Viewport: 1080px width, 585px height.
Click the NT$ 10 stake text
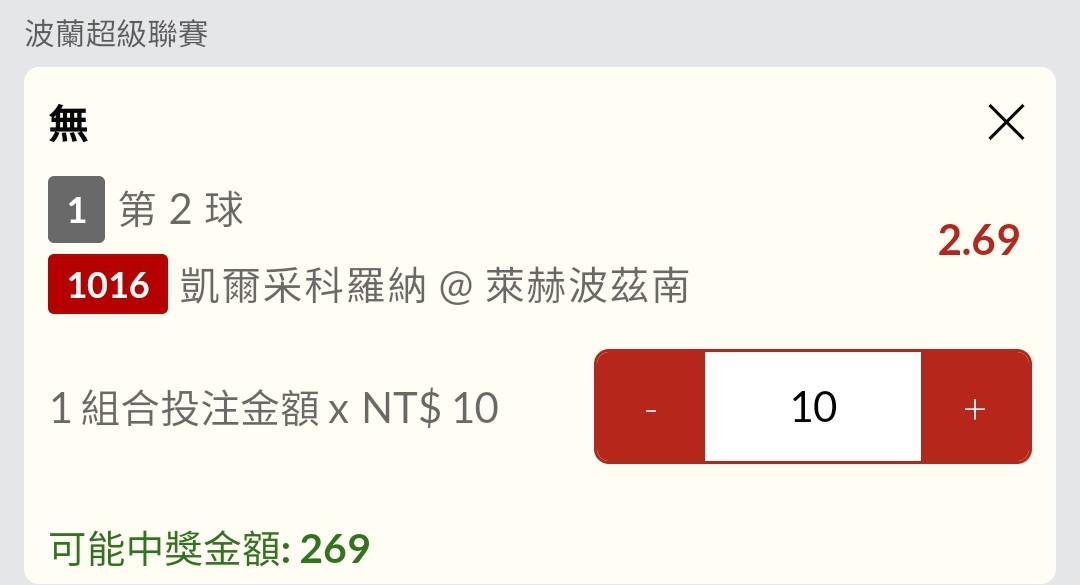pos(430,409)
